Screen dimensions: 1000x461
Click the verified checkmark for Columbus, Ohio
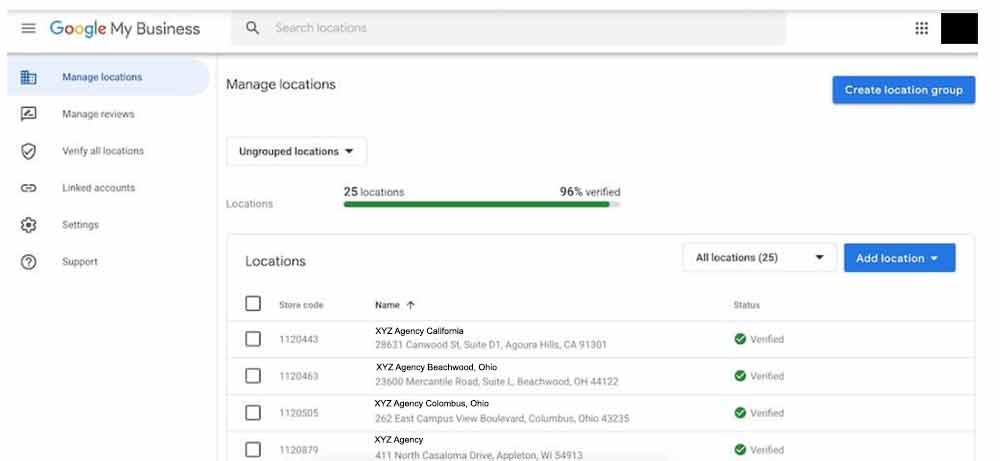click(x=740, y=413)
